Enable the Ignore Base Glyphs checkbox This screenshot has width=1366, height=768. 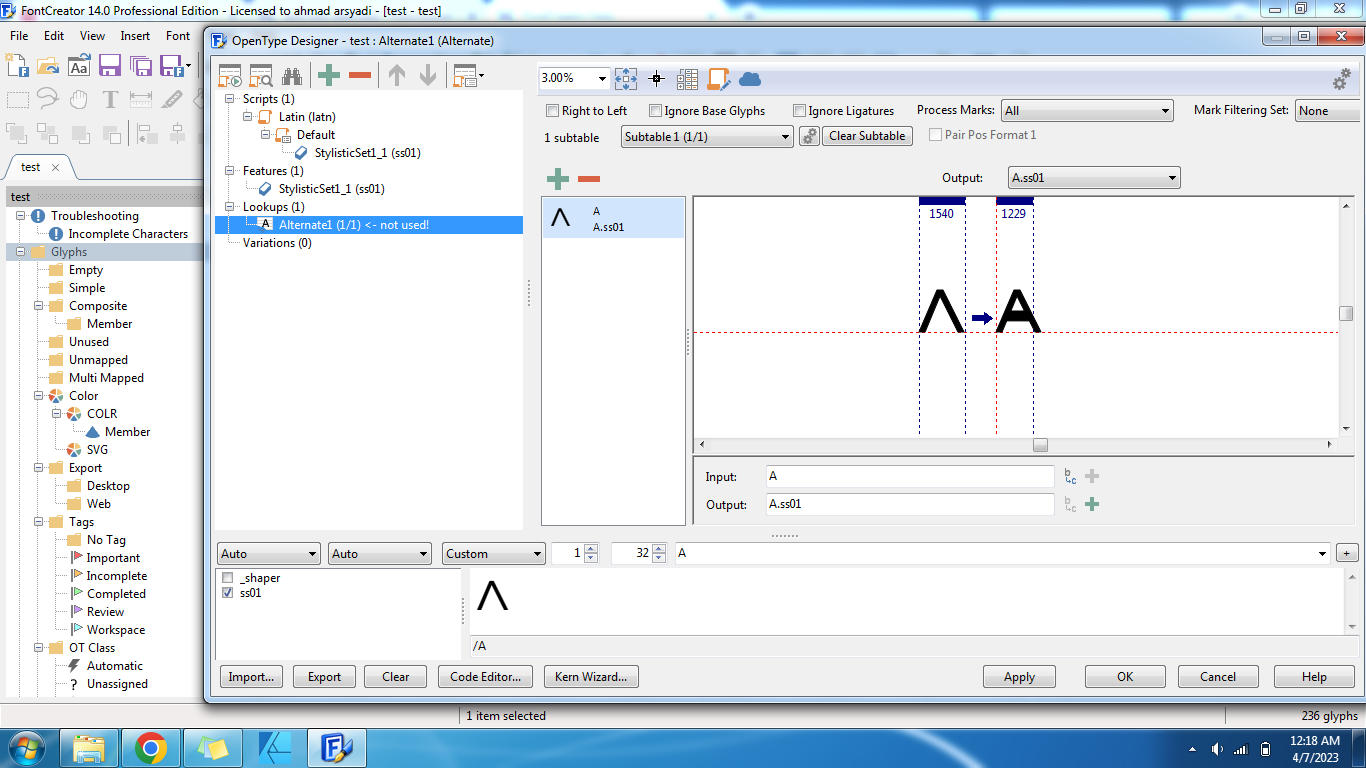click(655, 111)
